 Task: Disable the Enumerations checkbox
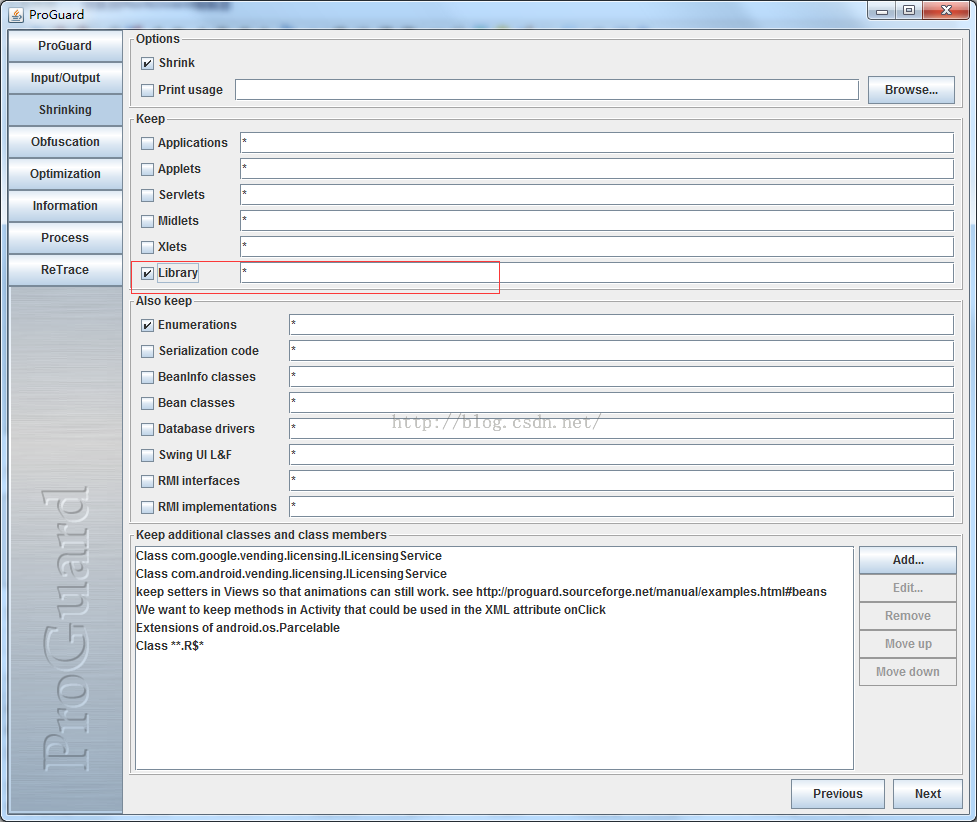tap(147, 325)
